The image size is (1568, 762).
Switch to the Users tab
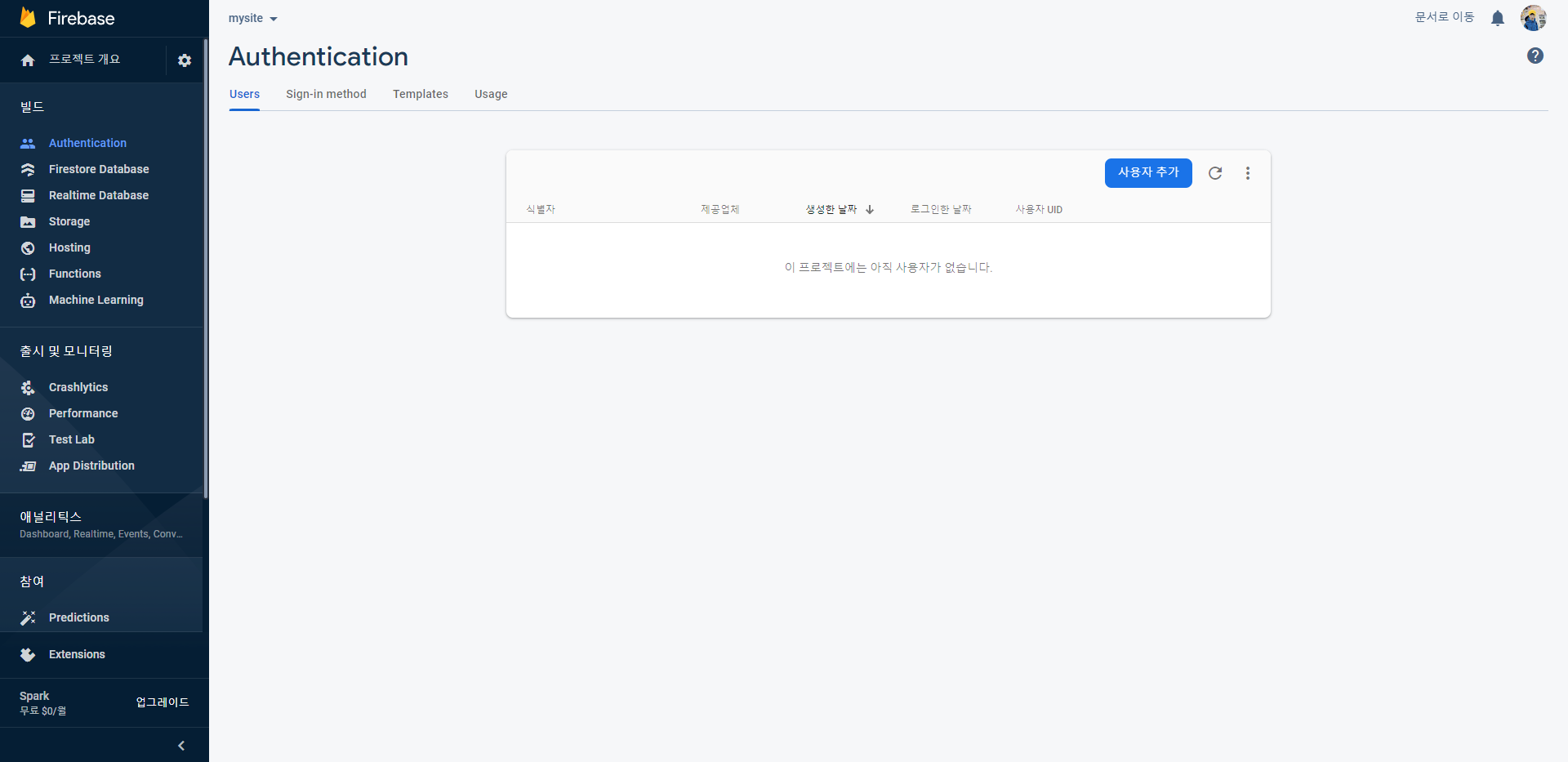244,94
